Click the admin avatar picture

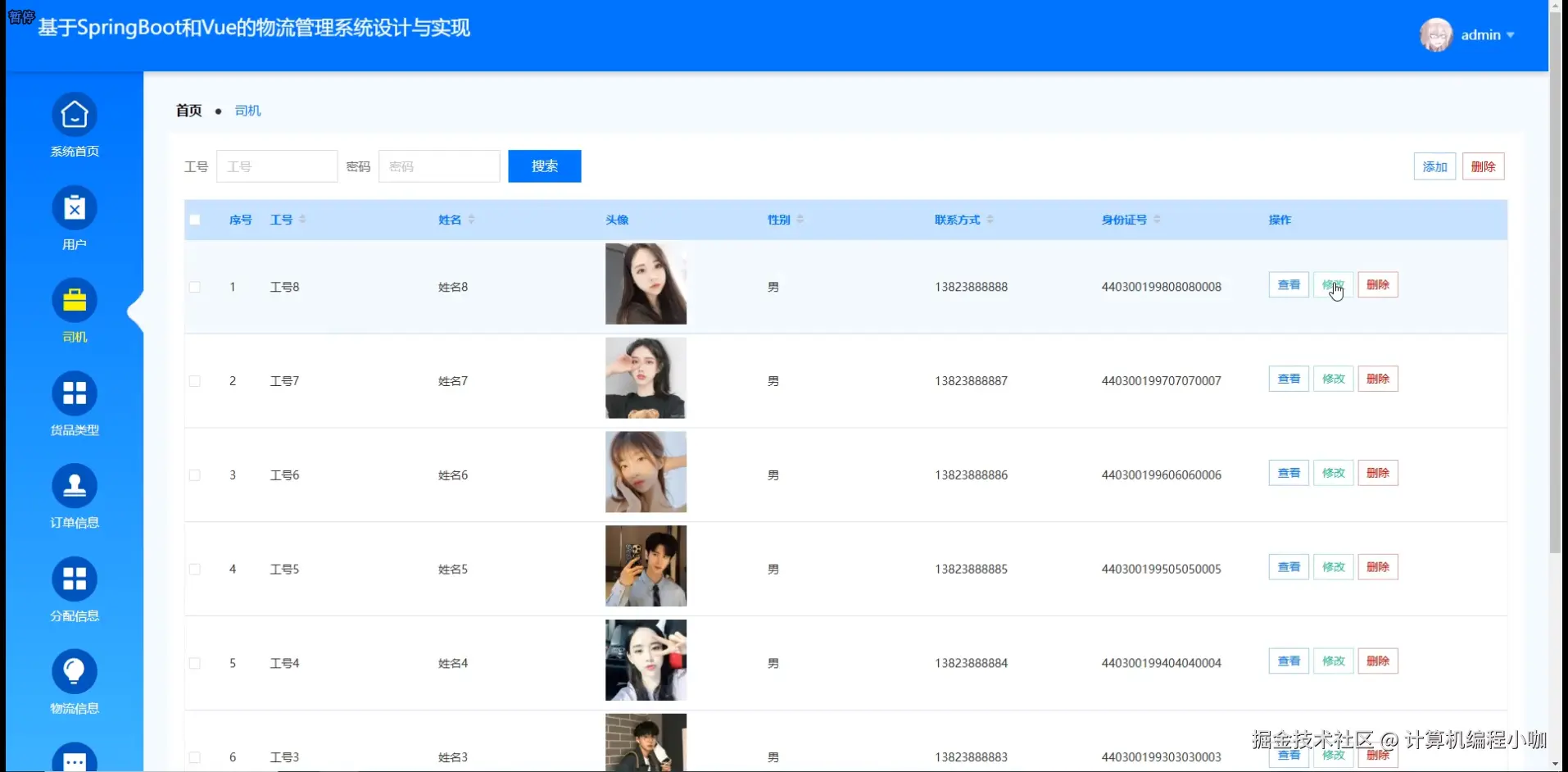click(1436, 35)
